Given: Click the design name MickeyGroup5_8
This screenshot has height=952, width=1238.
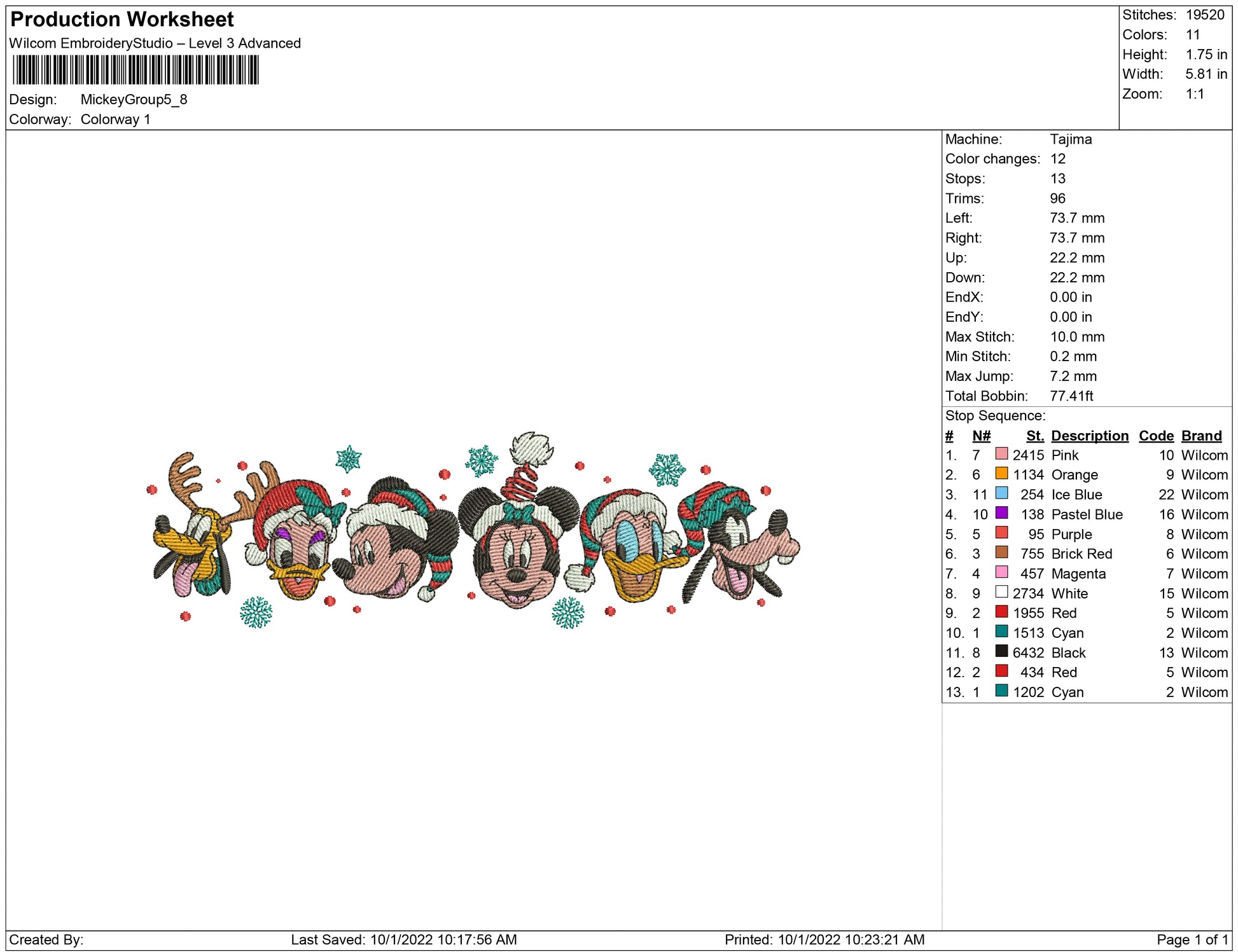Looking at the screenshot, I should pos(134,100).
